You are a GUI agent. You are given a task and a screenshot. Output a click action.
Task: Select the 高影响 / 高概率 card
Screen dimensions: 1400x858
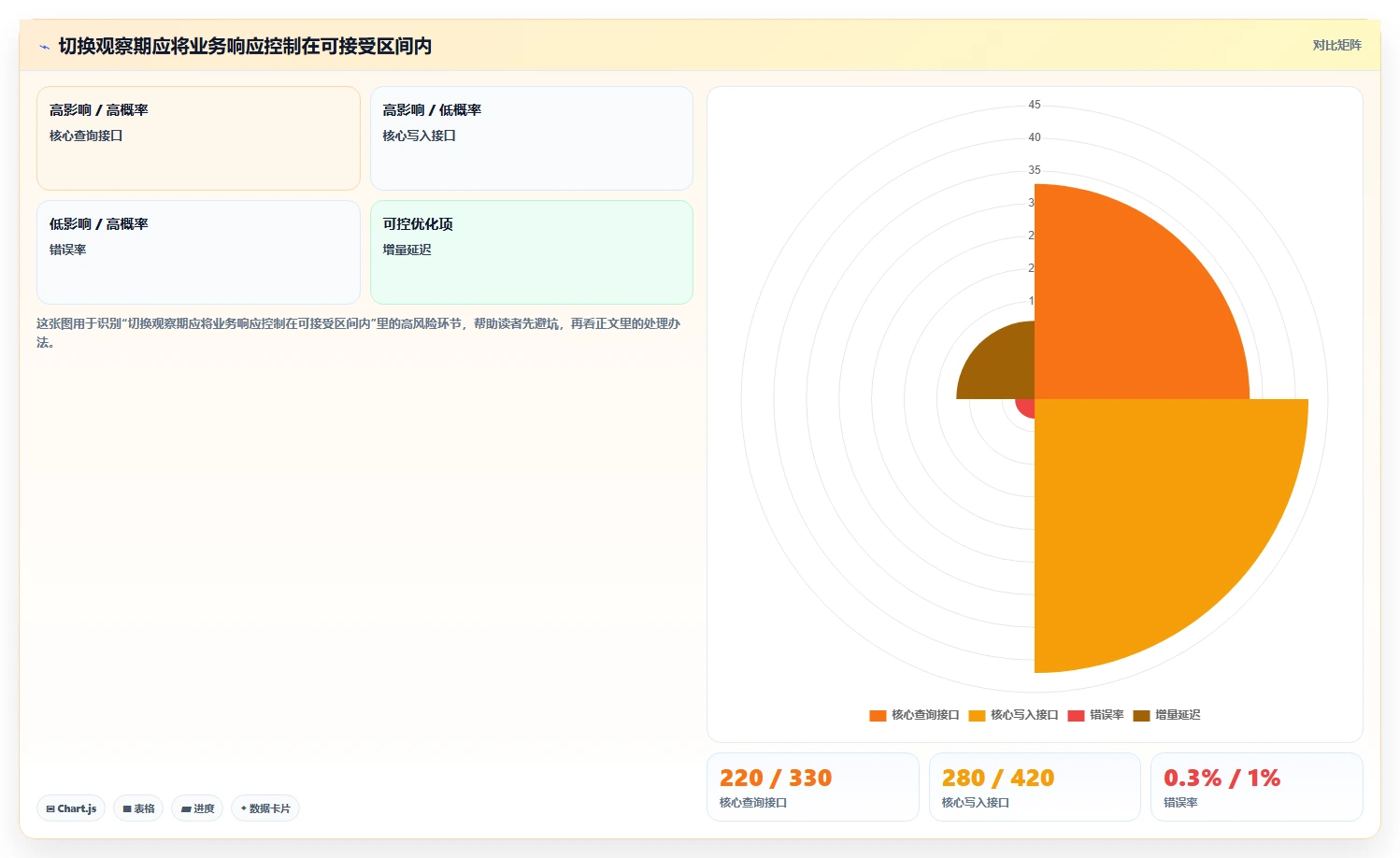tap(198, 138)
